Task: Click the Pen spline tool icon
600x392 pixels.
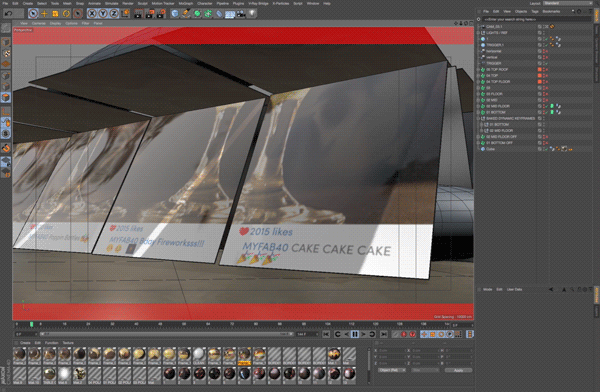Action: (x=186, y=14)
